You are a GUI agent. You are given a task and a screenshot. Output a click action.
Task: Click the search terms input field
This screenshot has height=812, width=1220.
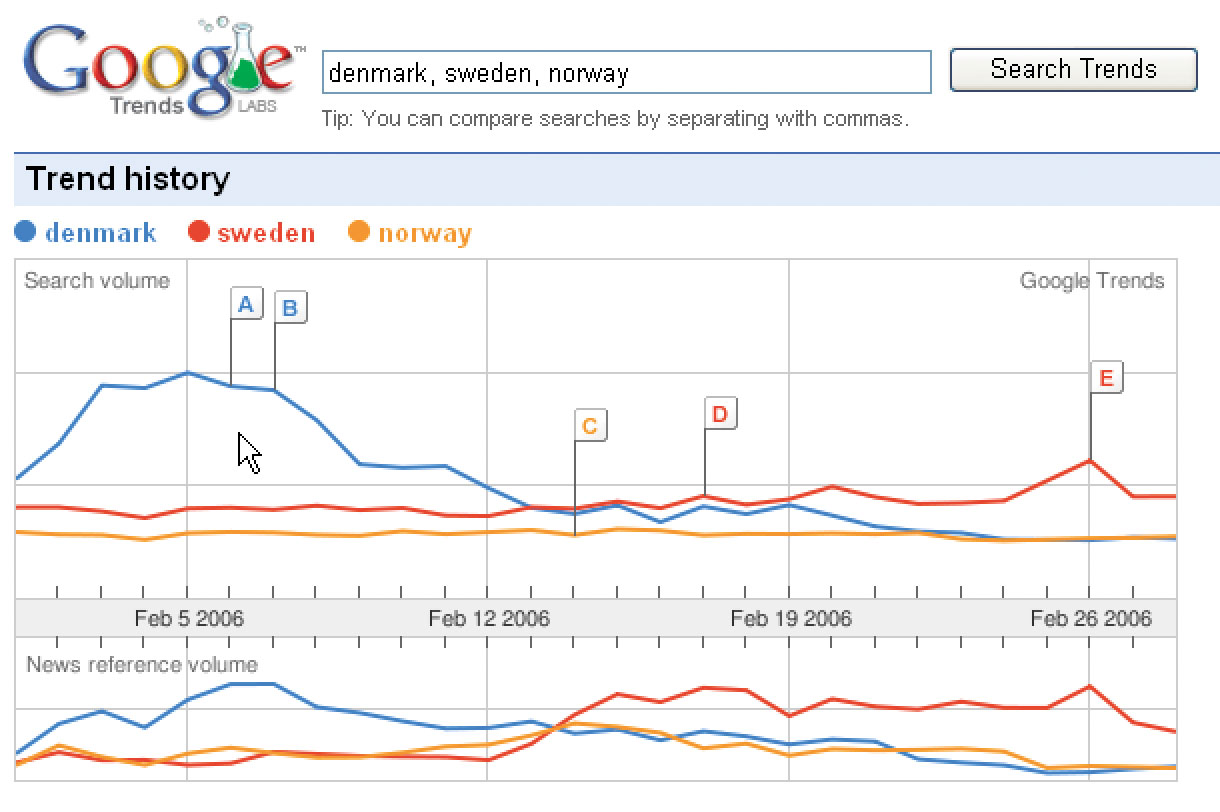[x=626, y=73]
